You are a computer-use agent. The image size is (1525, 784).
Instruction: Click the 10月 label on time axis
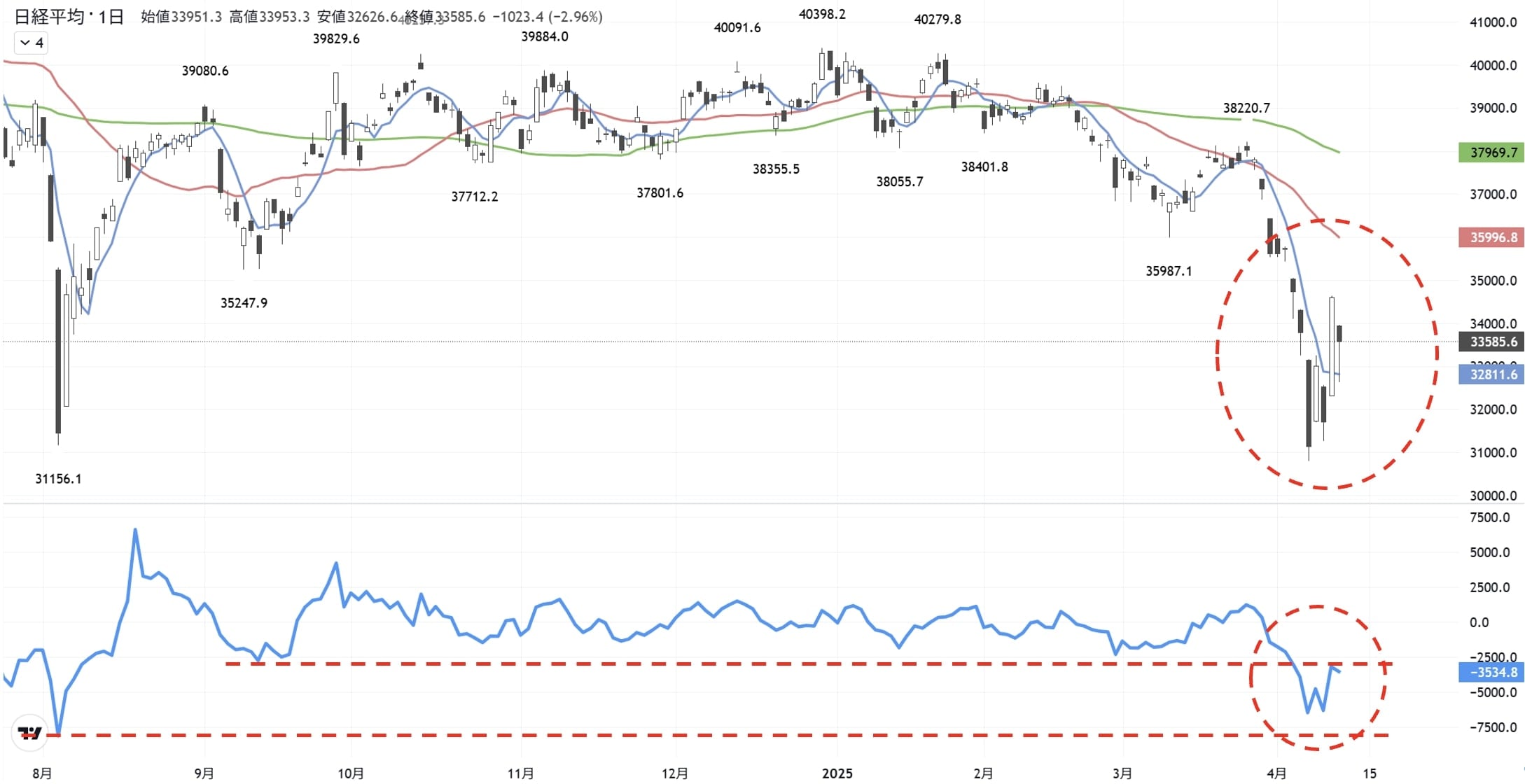pos(351,773)
